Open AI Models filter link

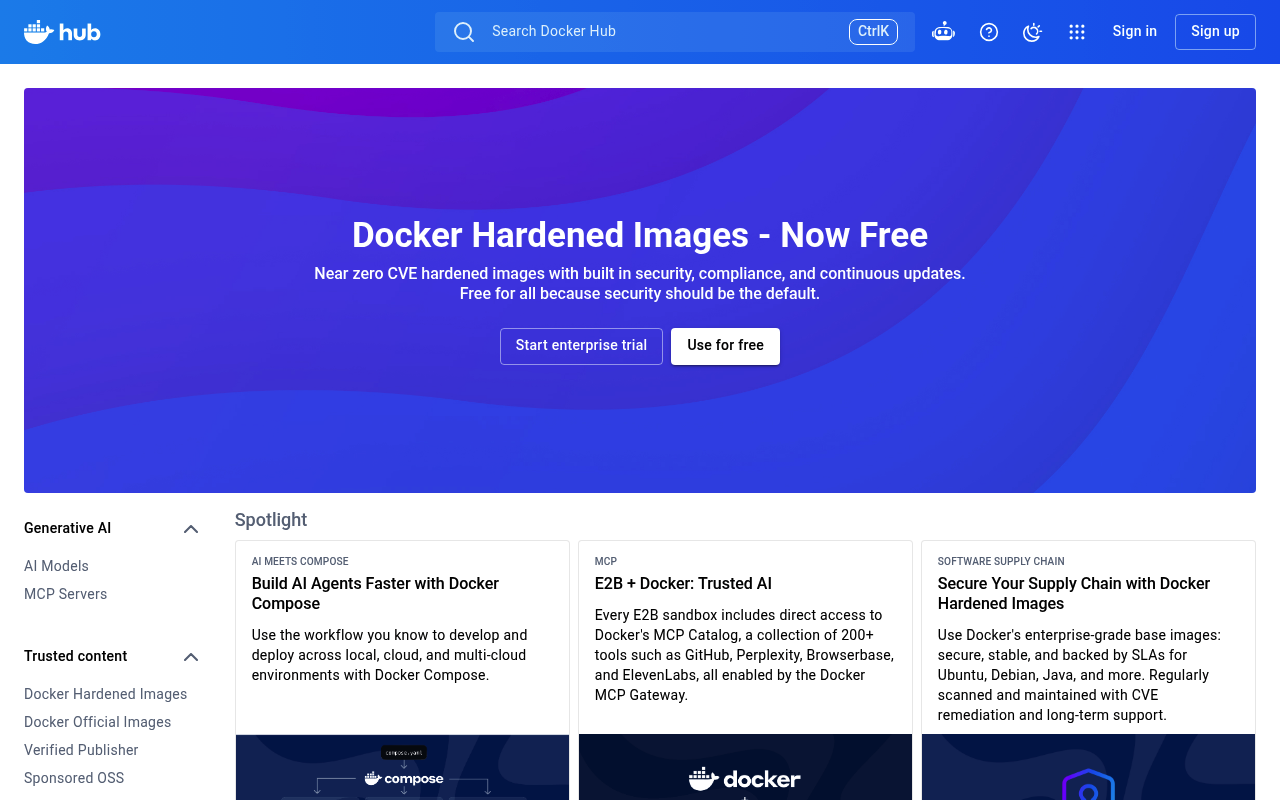click(x=56, y=566)
